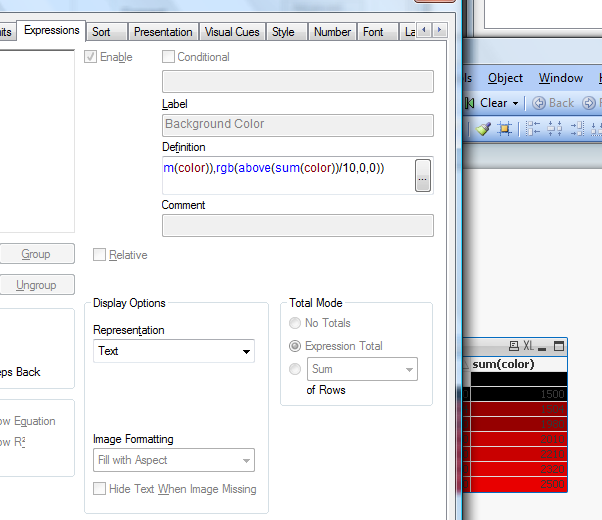Click the Align Left objects icon

pyautogui.click(x=533, y=129)
